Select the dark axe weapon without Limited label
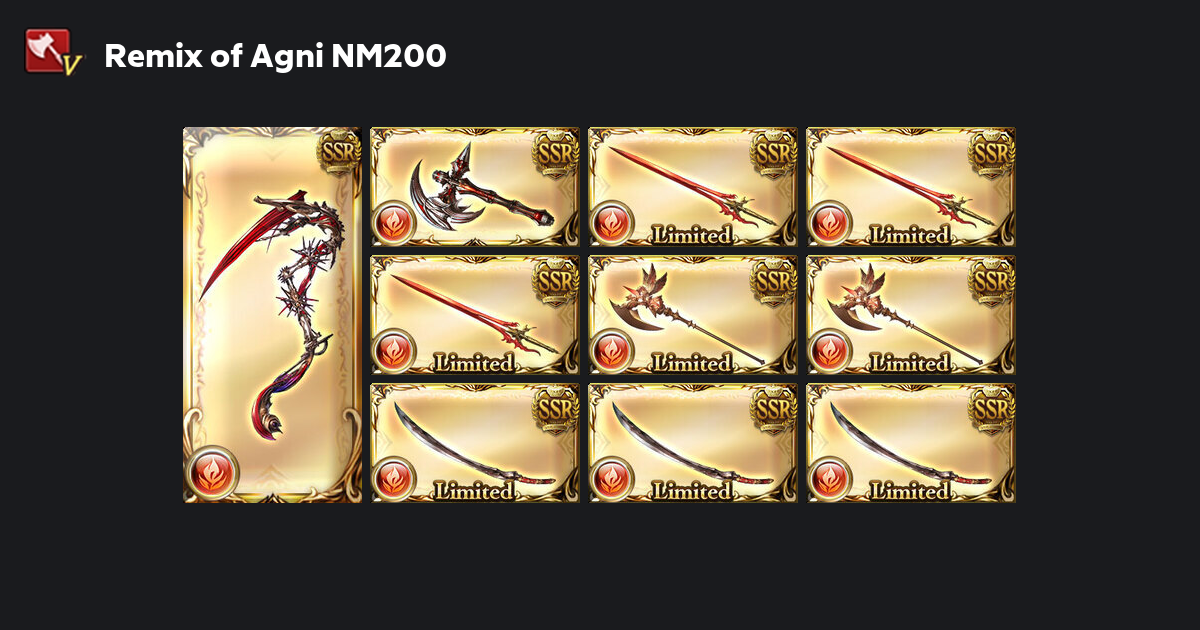The width and height of the screenshot is (1200, 630). click(475, 186)
